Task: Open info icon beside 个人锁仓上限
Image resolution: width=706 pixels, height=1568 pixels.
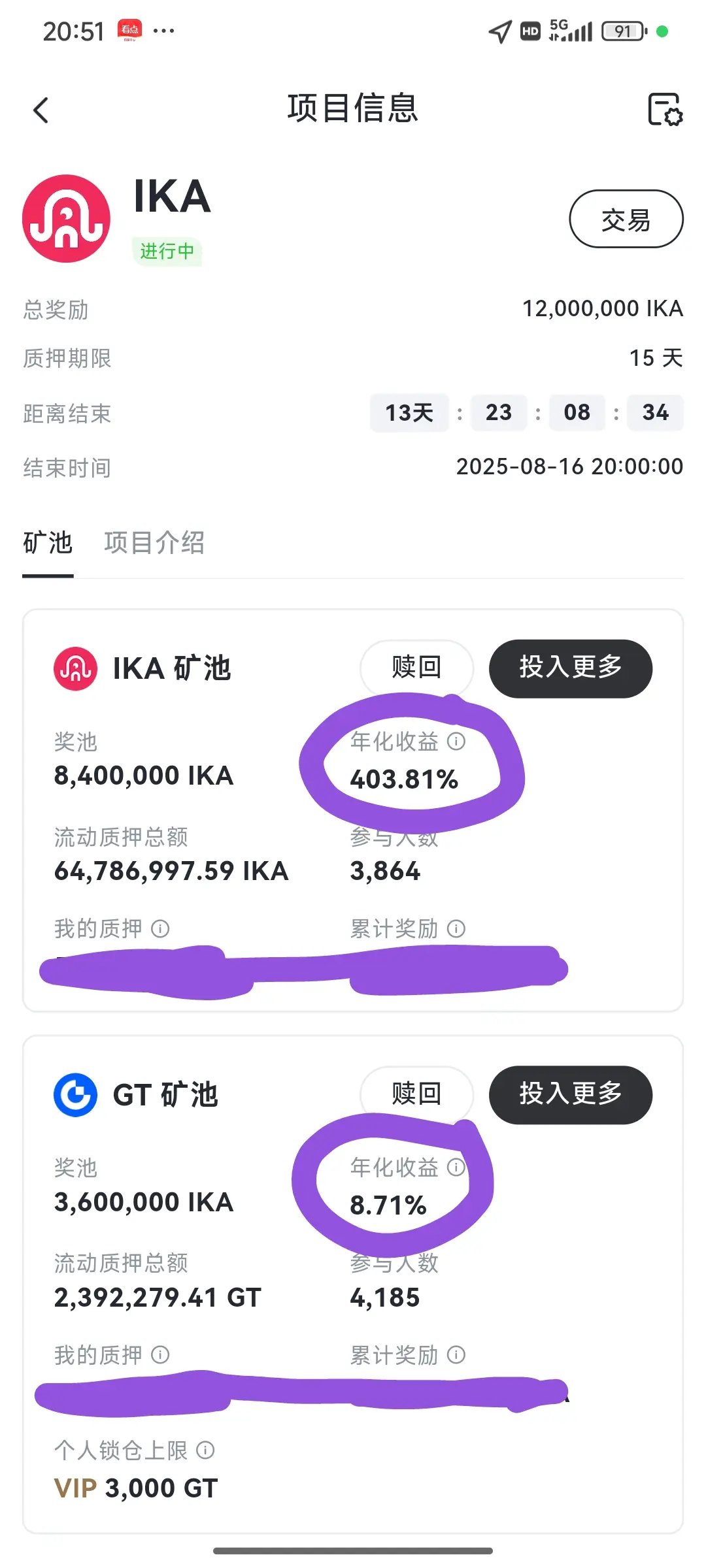Action: [x=205, y=1450]
